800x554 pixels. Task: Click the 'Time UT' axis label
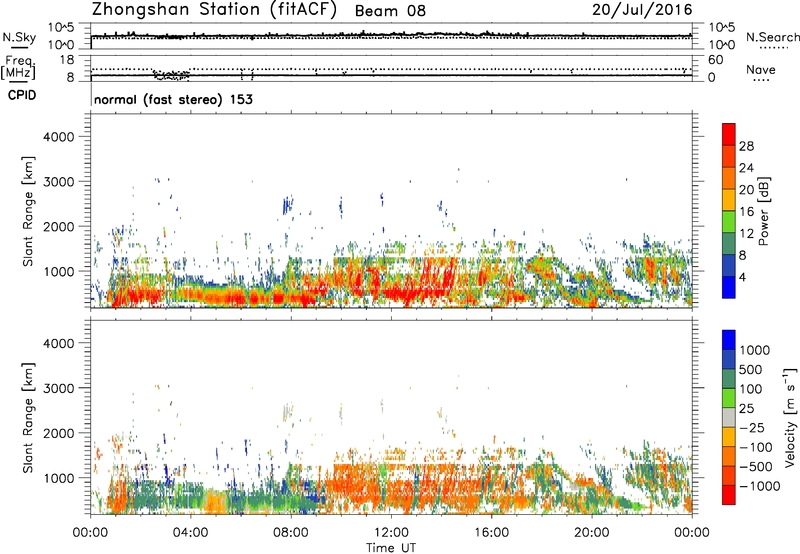tap(391, 548)
